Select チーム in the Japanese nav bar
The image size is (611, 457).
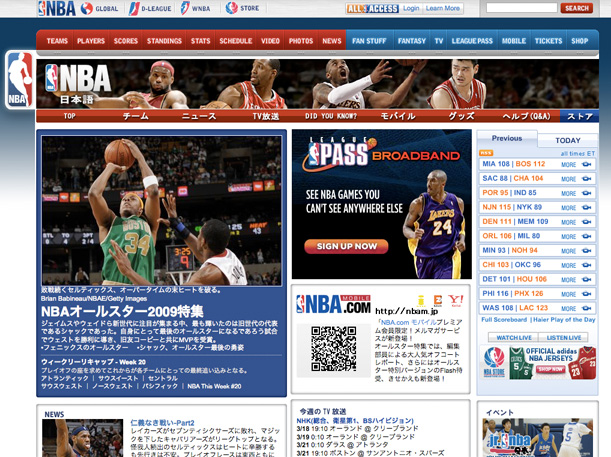pos(135,116)
